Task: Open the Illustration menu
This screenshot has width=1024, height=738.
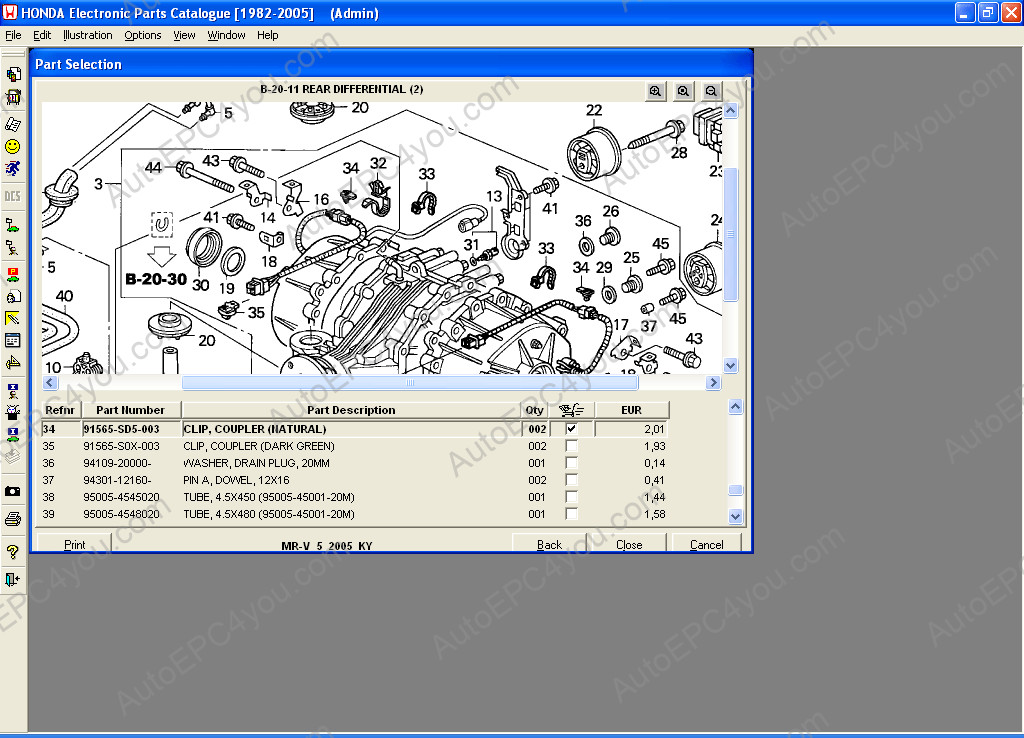Action: [x=88, y=35]
